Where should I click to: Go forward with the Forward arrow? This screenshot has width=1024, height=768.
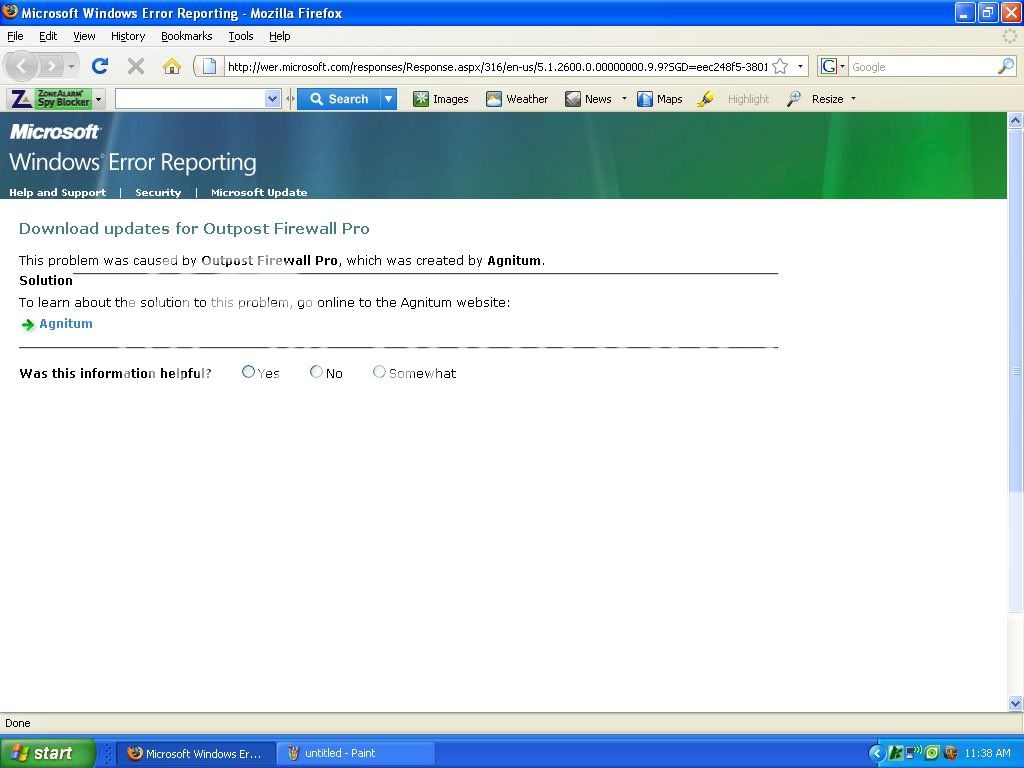(51, 66)
